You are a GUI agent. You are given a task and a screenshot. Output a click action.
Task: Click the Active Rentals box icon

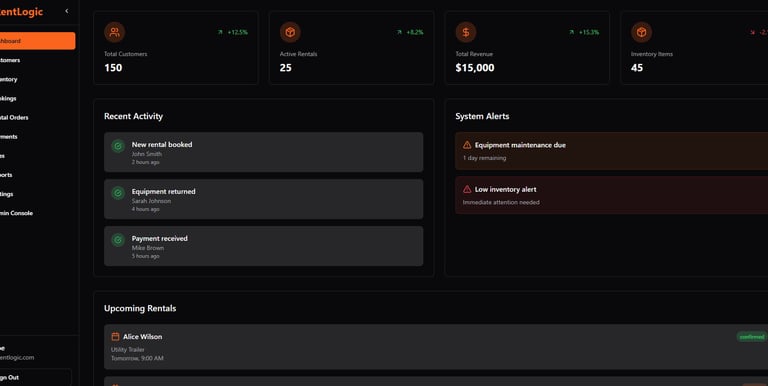tap(290, 32)
